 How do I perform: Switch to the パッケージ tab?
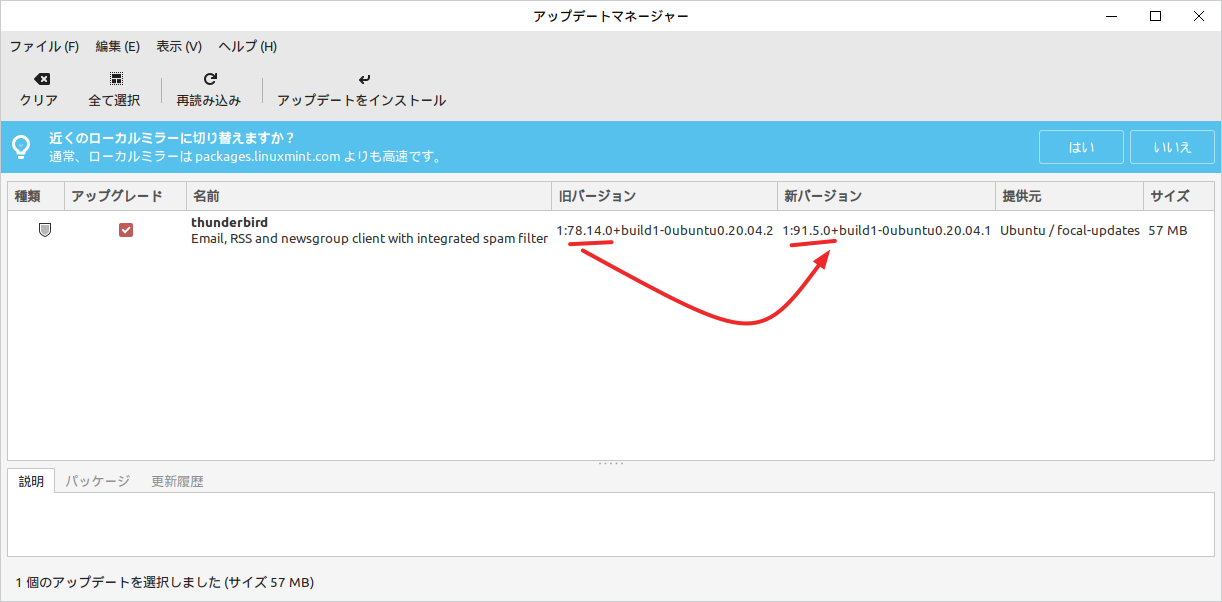[x=98, y=481]
